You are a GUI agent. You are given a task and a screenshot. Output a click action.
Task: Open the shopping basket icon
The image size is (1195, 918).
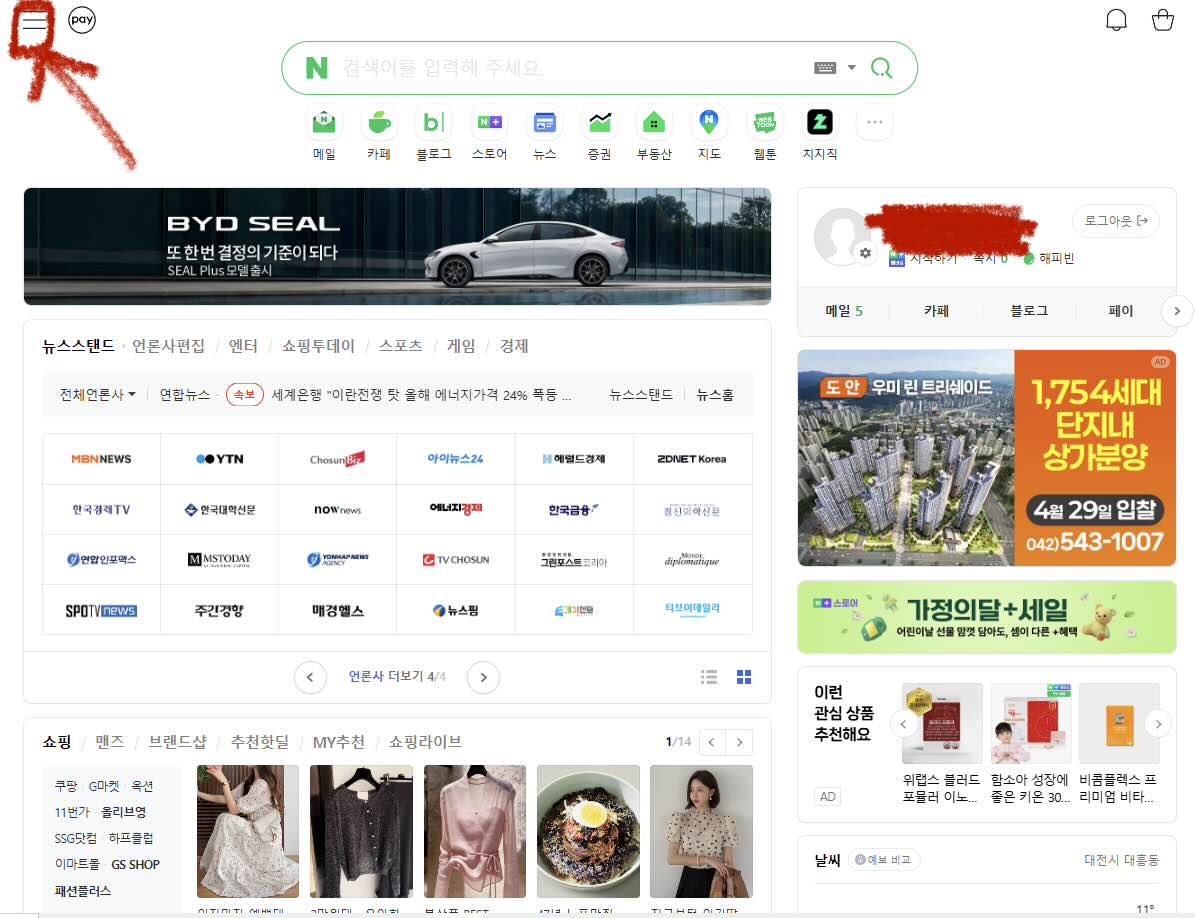click(x=1162, y=20)
